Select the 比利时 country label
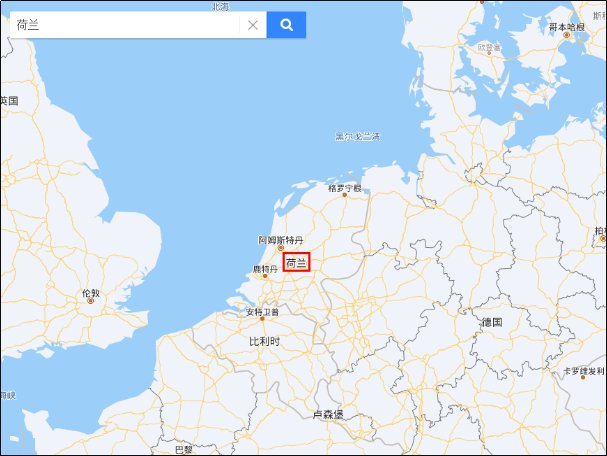 (x=264, y=341)
